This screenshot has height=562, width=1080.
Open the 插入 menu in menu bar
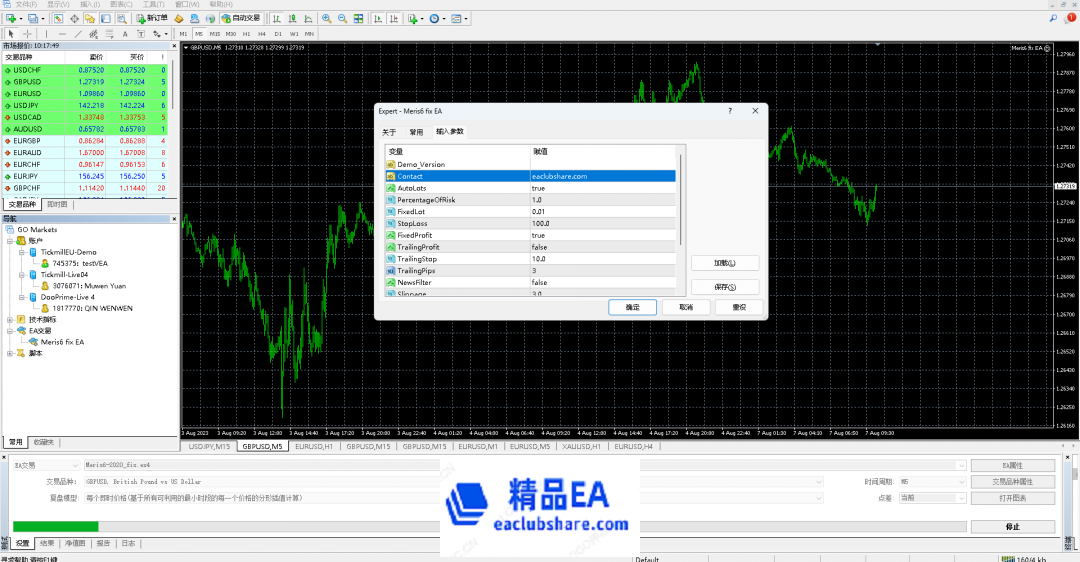89,4
